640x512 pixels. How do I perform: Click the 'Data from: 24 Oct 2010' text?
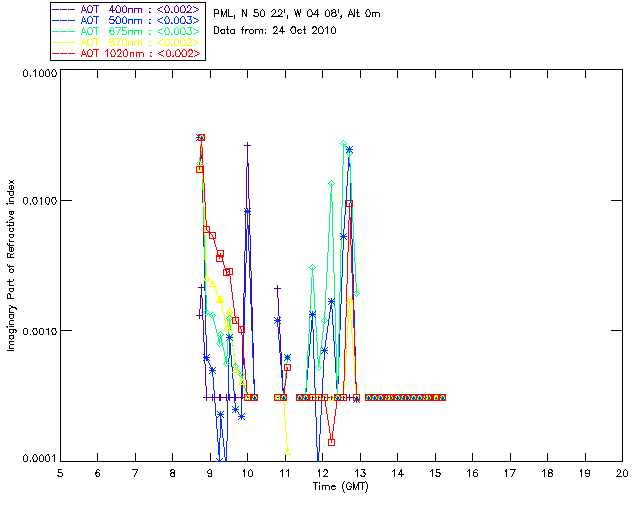click(x=275, y=31)
